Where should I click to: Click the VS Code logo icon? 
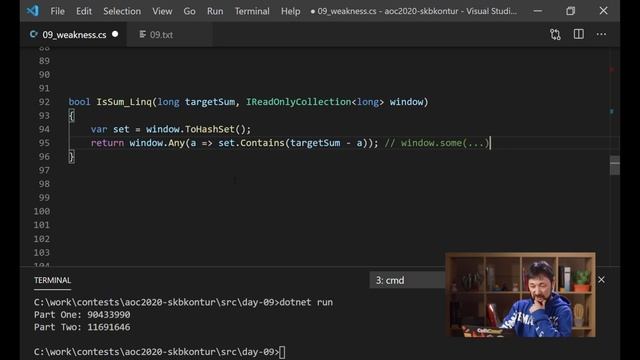[x=33, y=11]
